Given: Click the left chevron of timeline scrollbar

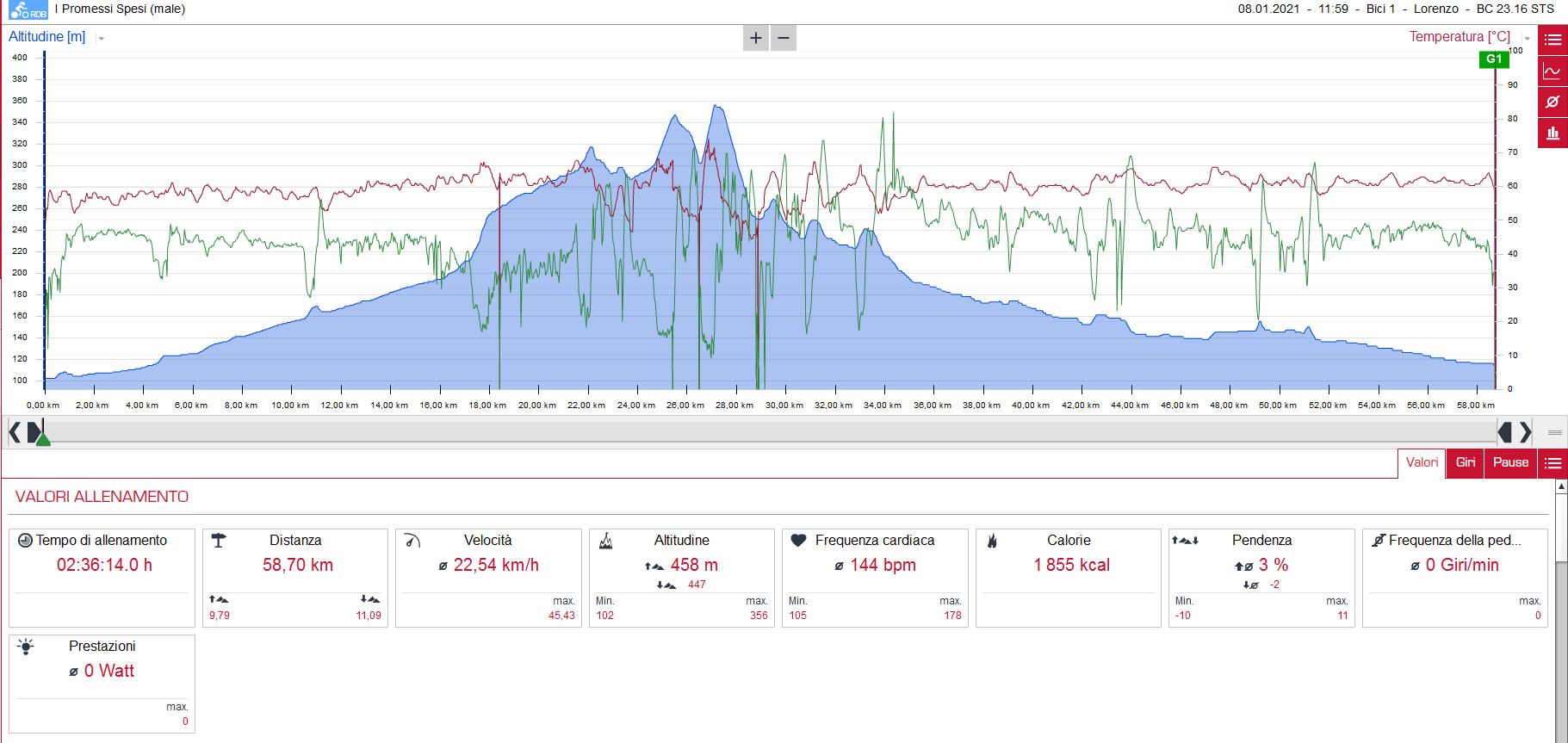Looking at the screenshot, I should coord(15,431).
